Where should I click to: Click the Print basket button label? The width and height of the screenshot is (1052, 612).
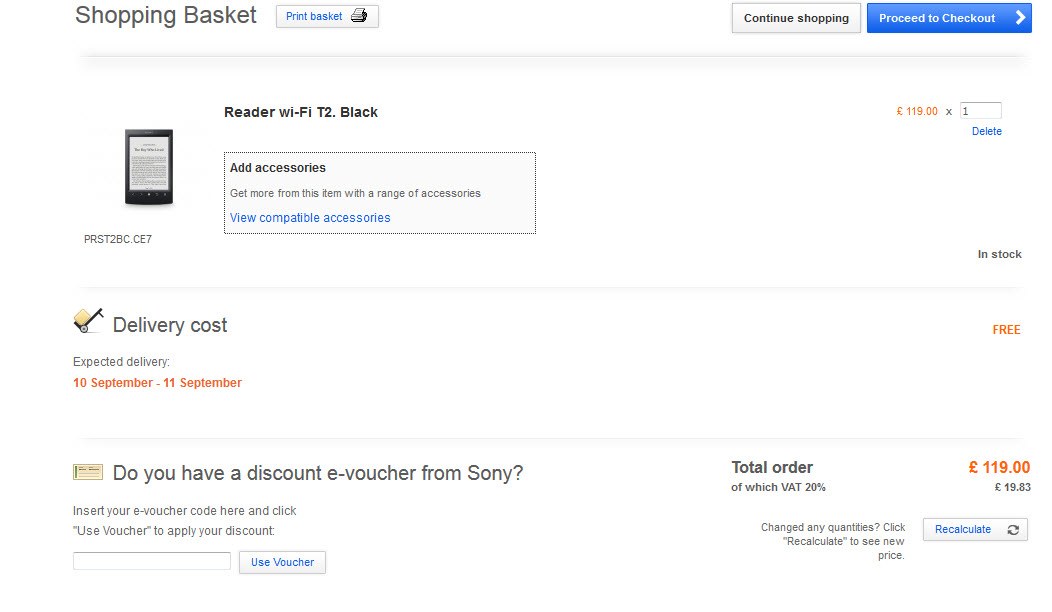(x=314, y=17)
